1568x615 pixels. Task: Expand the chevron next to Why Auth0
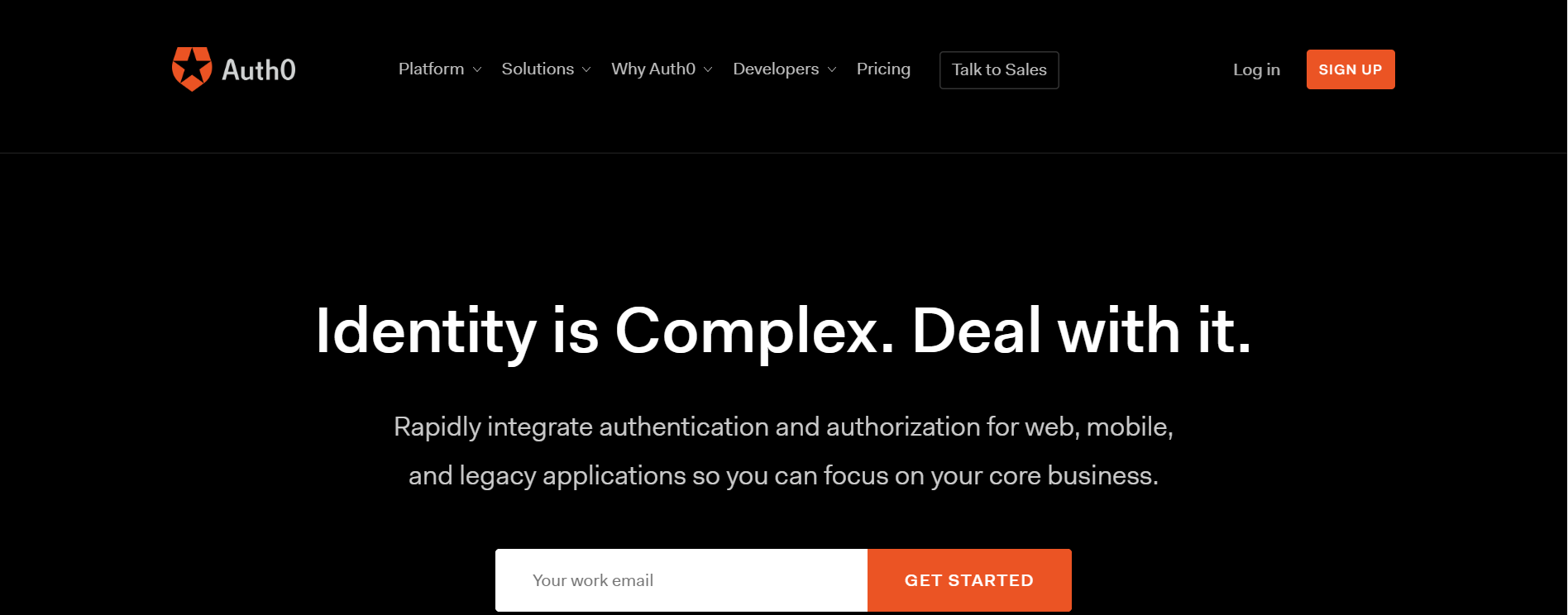point(708,70)
